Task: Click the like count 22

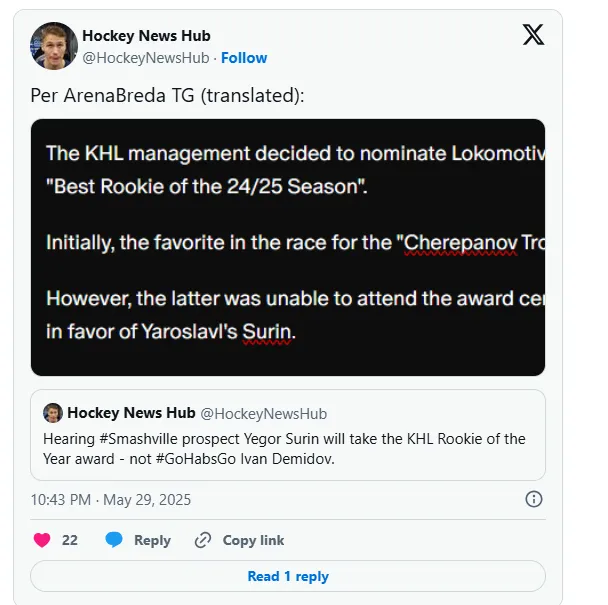Action: pos(70,540)
